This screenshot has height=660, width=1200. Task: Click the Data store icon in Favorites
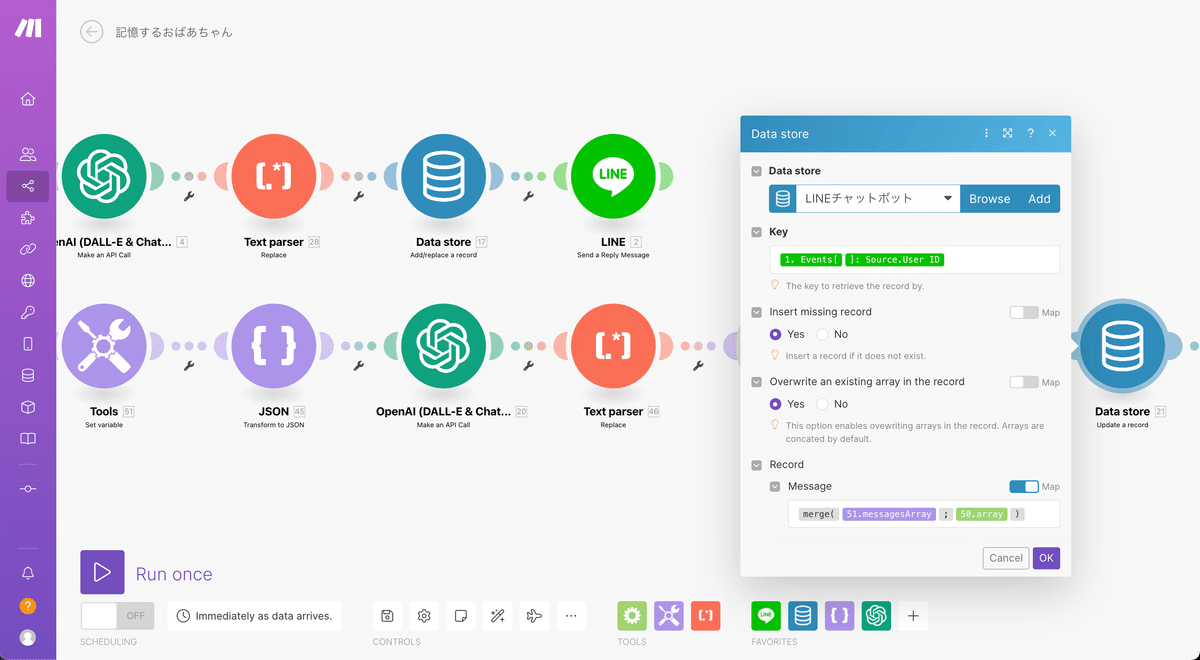803,616
